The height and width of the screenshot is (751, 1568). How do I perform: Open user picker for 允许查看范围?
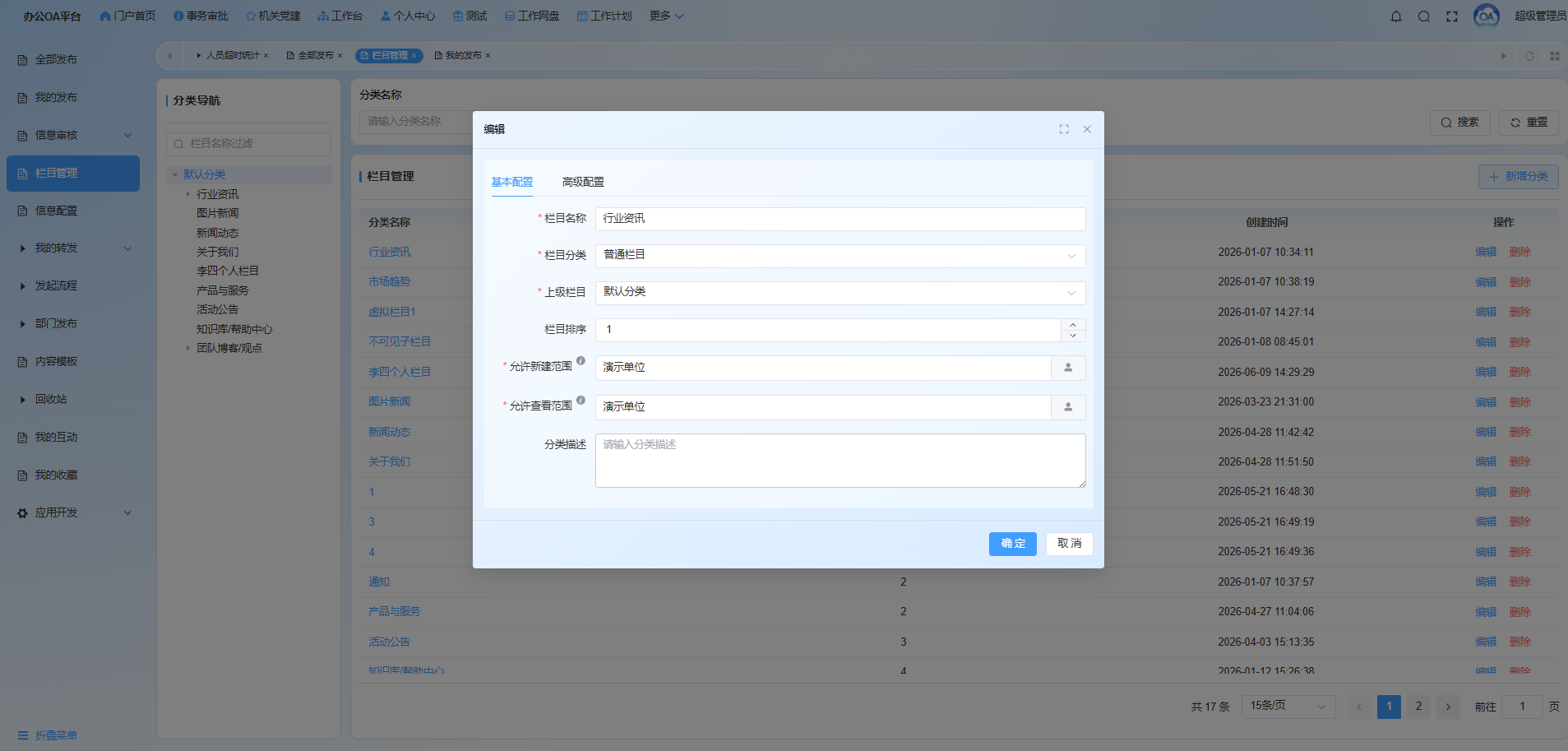coord(1068,407)
